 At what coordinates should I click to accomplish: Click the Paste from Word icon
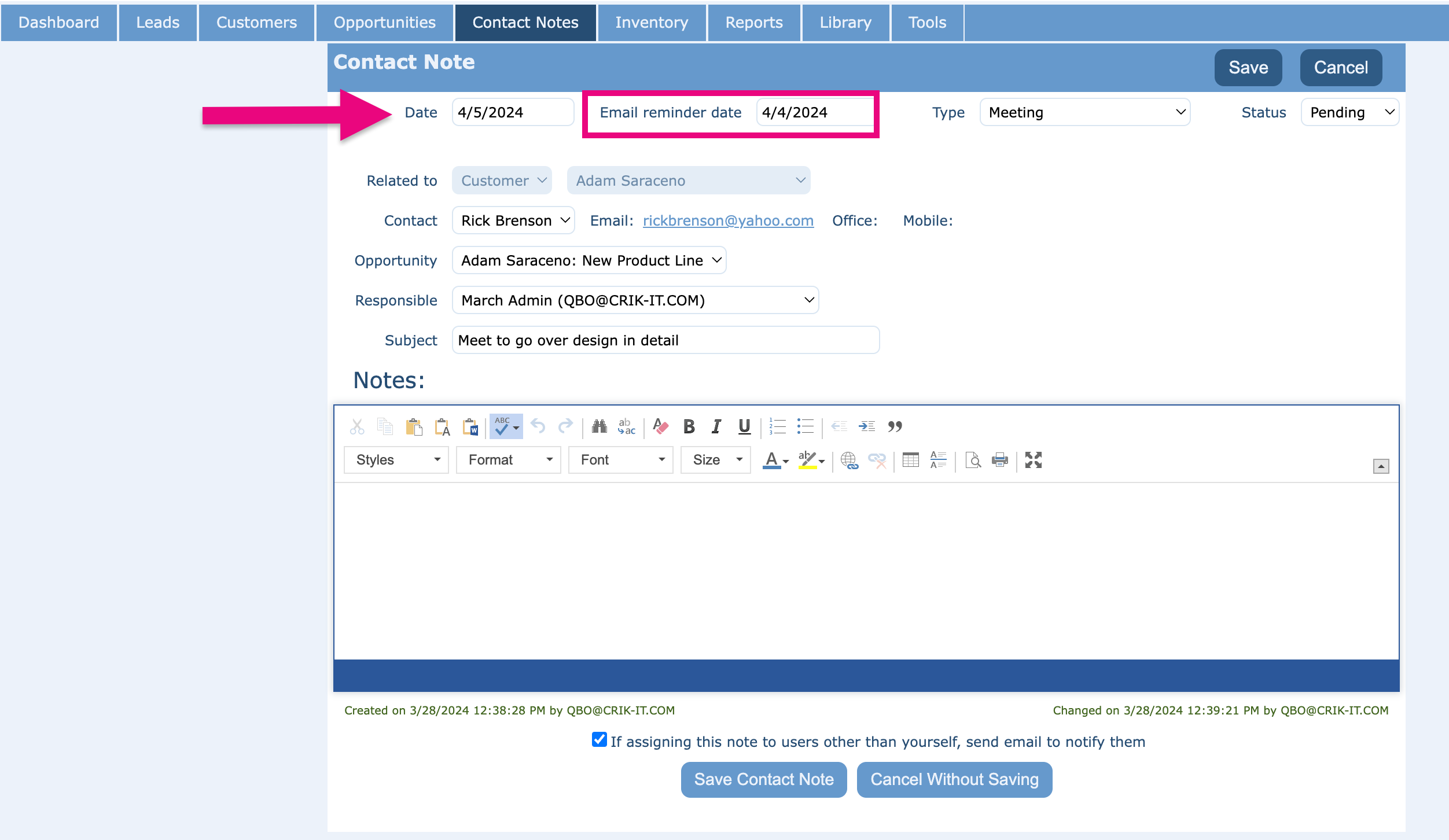[470, 427]
